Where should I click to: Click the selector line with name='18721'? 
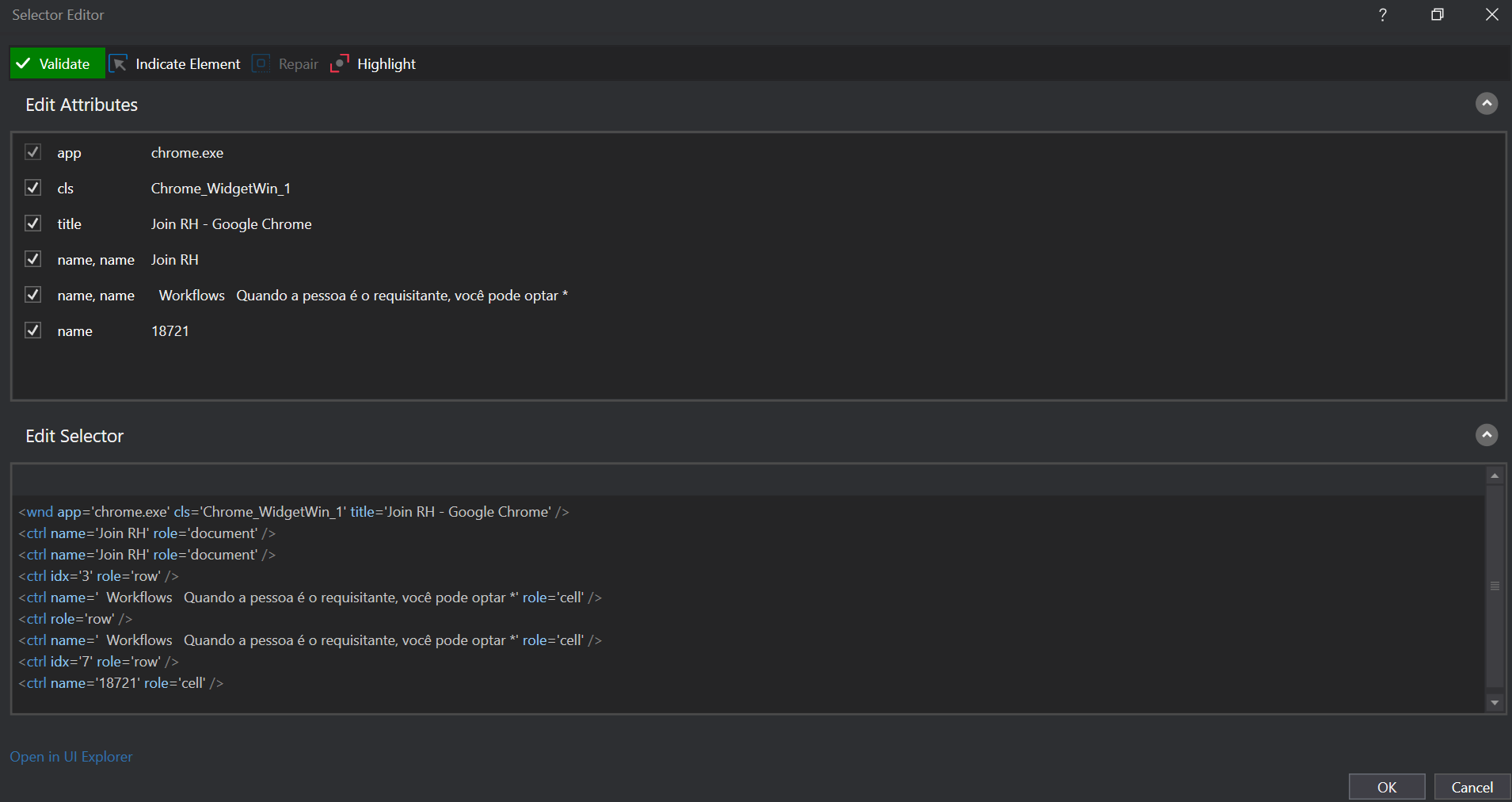[x=121, y=683]
